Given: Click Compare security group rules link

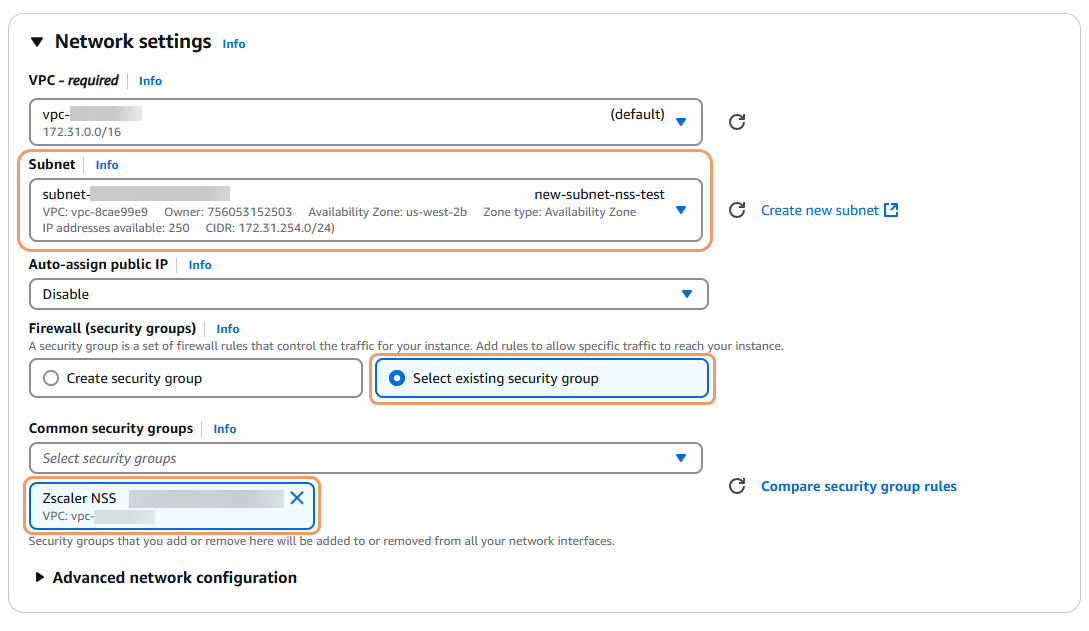Looking at the screenshot, I should tap(858, 486).
